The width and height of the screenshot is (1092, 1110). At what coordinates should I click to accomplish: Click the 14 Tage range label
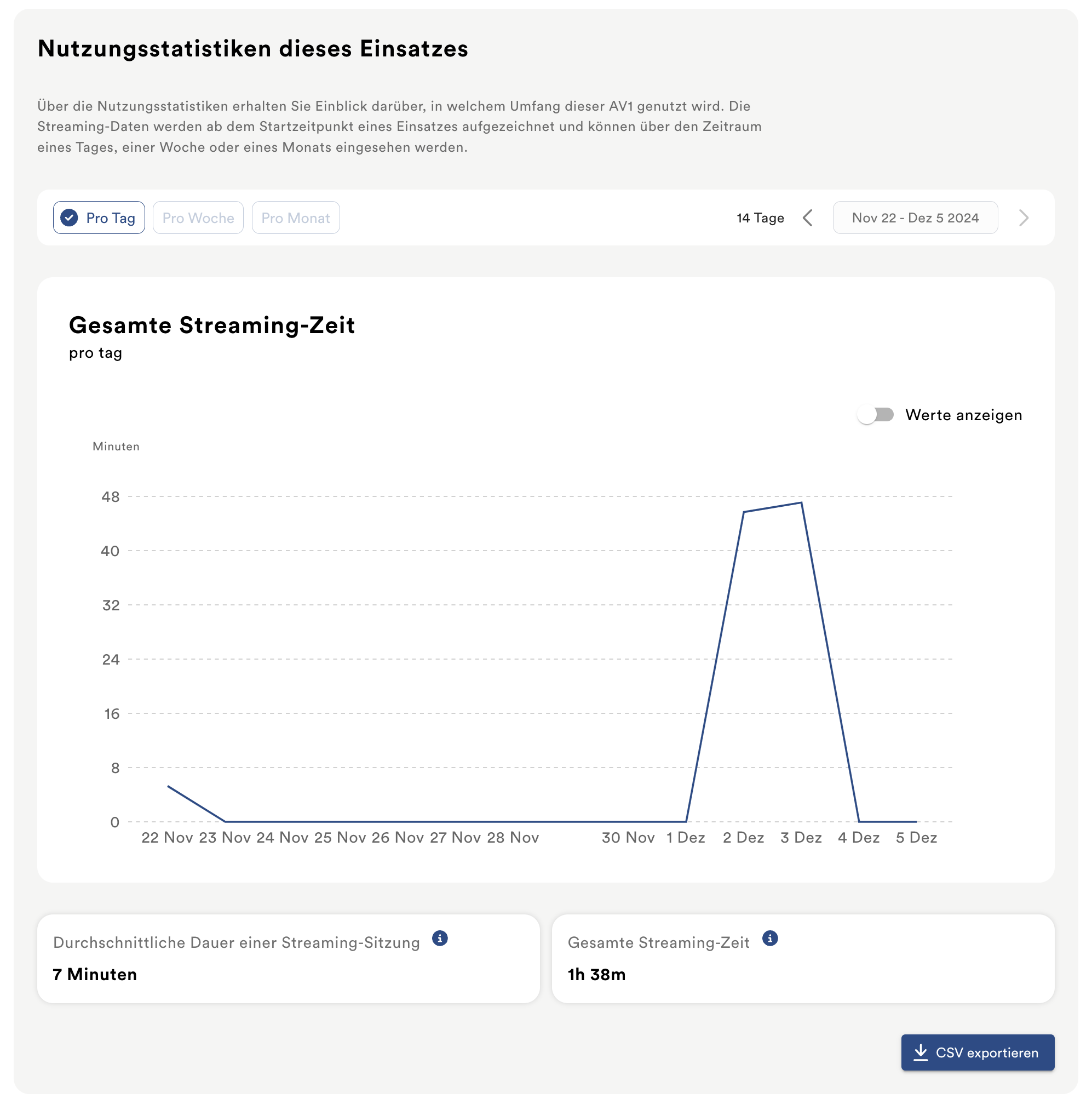tap(760, 218)
